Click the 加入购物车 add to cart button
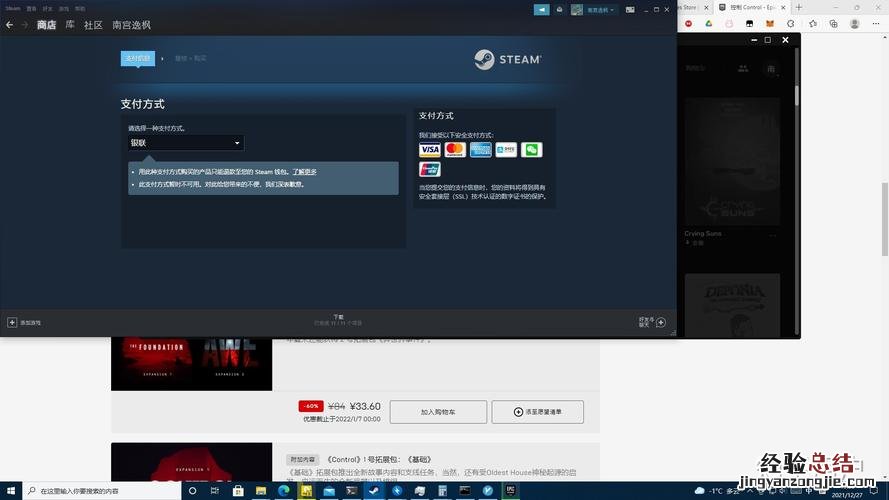Image resolution: width=889 pixels, height=500 pixels. tap(438, 412)
